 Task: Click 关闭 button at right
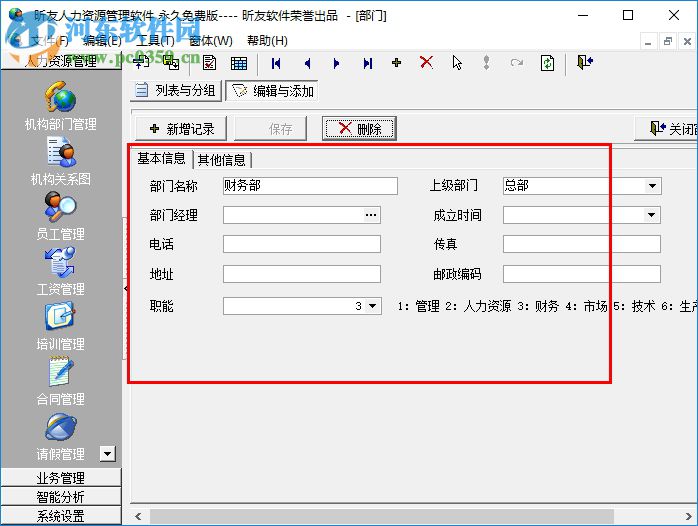click(666, 129)
